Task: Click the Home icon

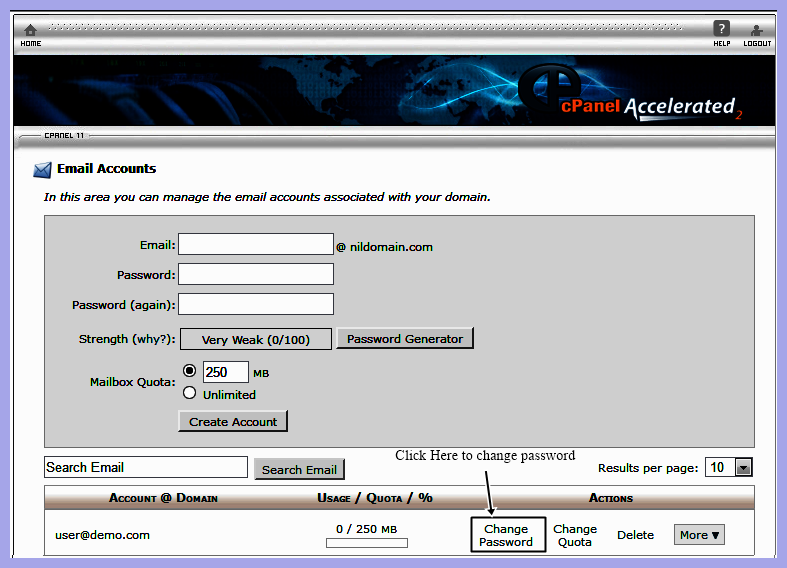Action: pyautogui.click(x=30, y=33)
